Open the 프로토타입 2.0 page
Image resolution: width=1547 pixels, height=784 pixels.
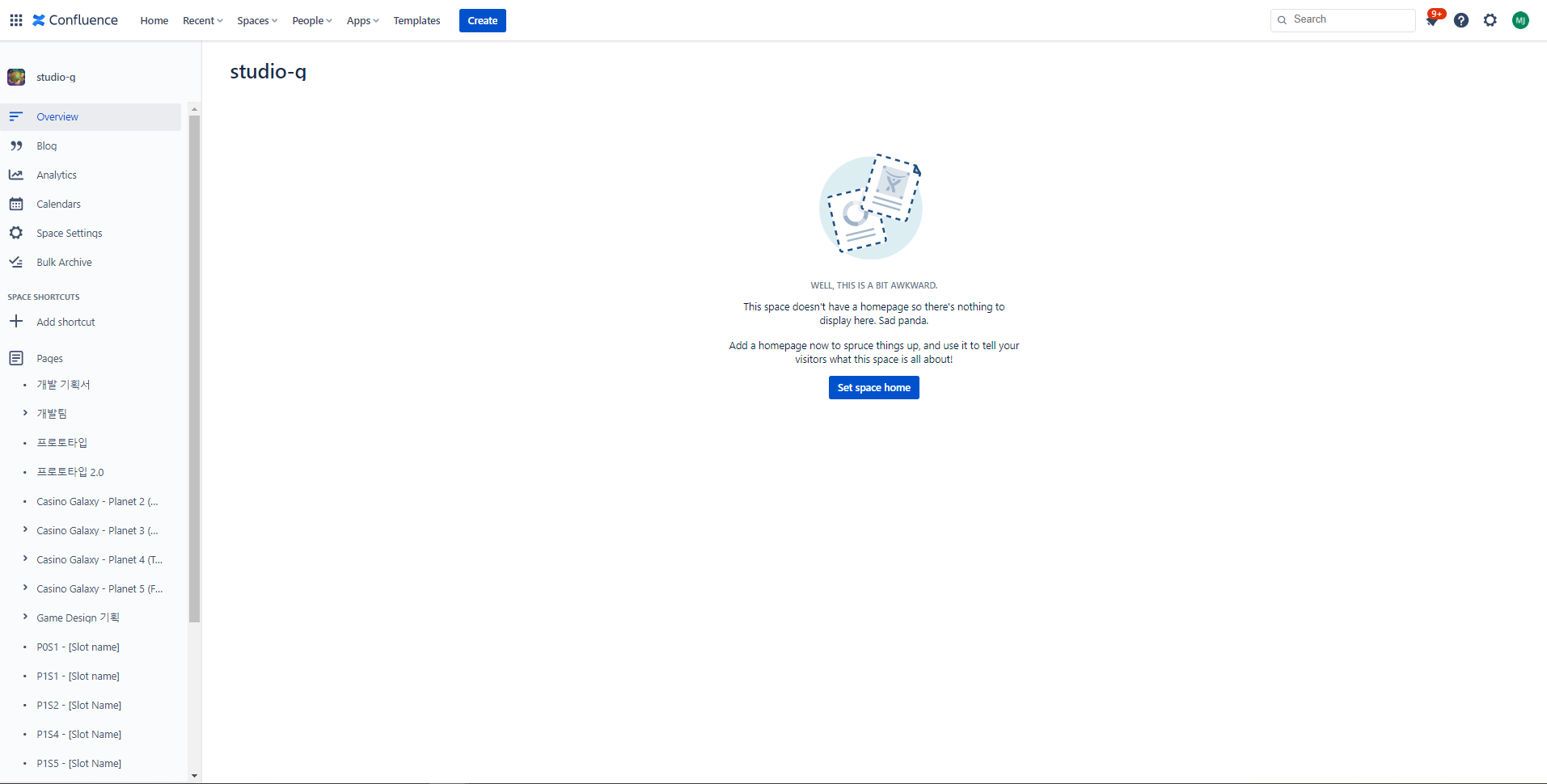coord(70,471)
